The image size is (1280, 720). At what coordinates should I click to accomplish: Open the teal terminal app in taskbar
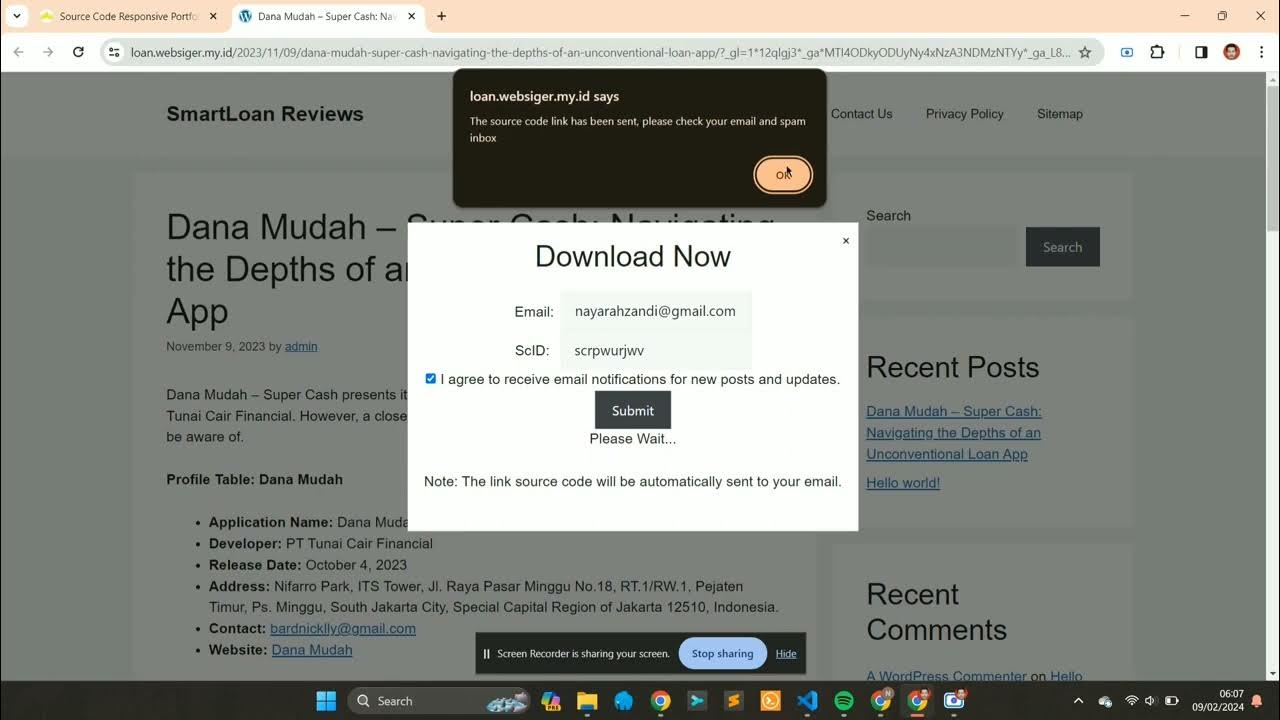(697, 701)
